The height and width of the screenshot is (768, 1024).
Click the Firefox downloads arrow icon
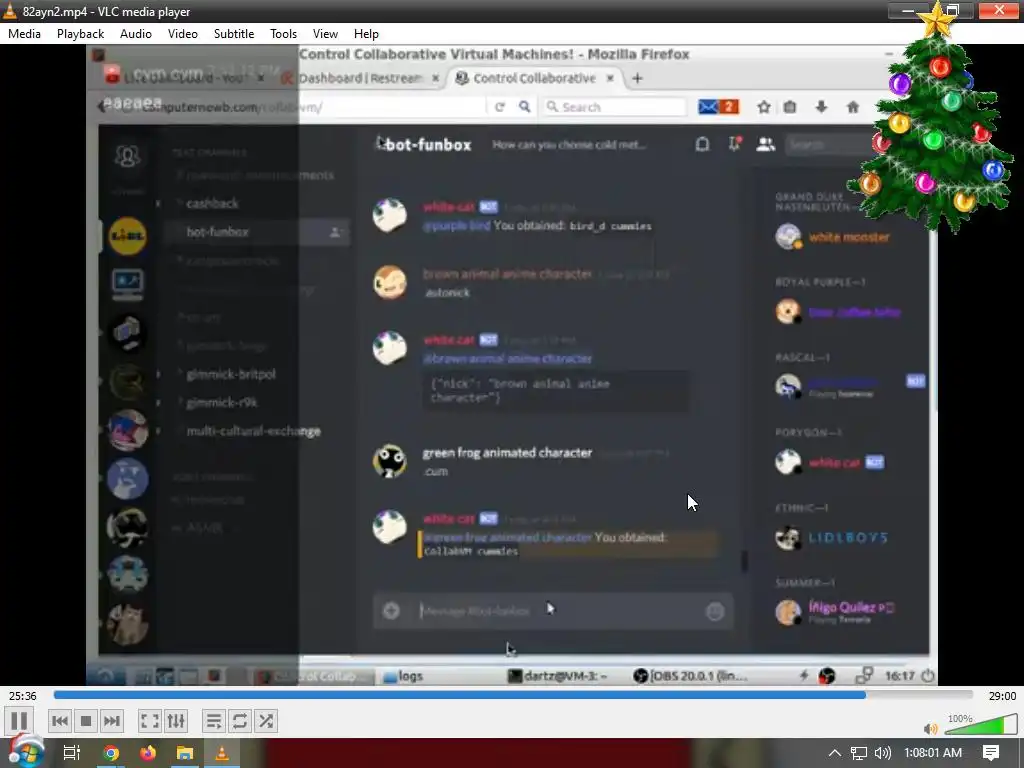pos(822,107)
